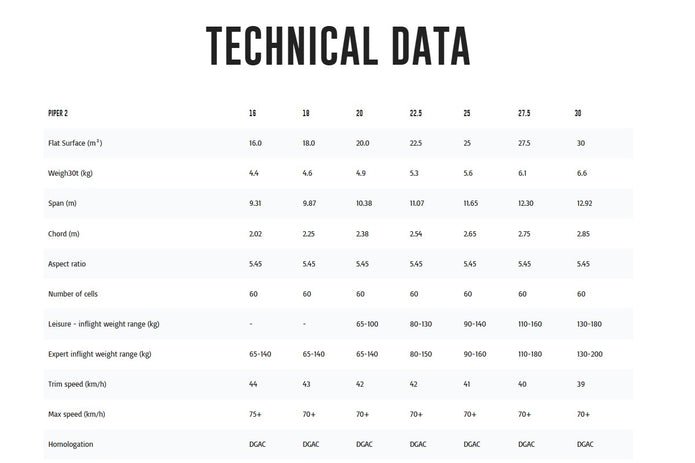Screen dimensions: 695x463
Task: Select the 27.5 size column header
Action: 524,113
